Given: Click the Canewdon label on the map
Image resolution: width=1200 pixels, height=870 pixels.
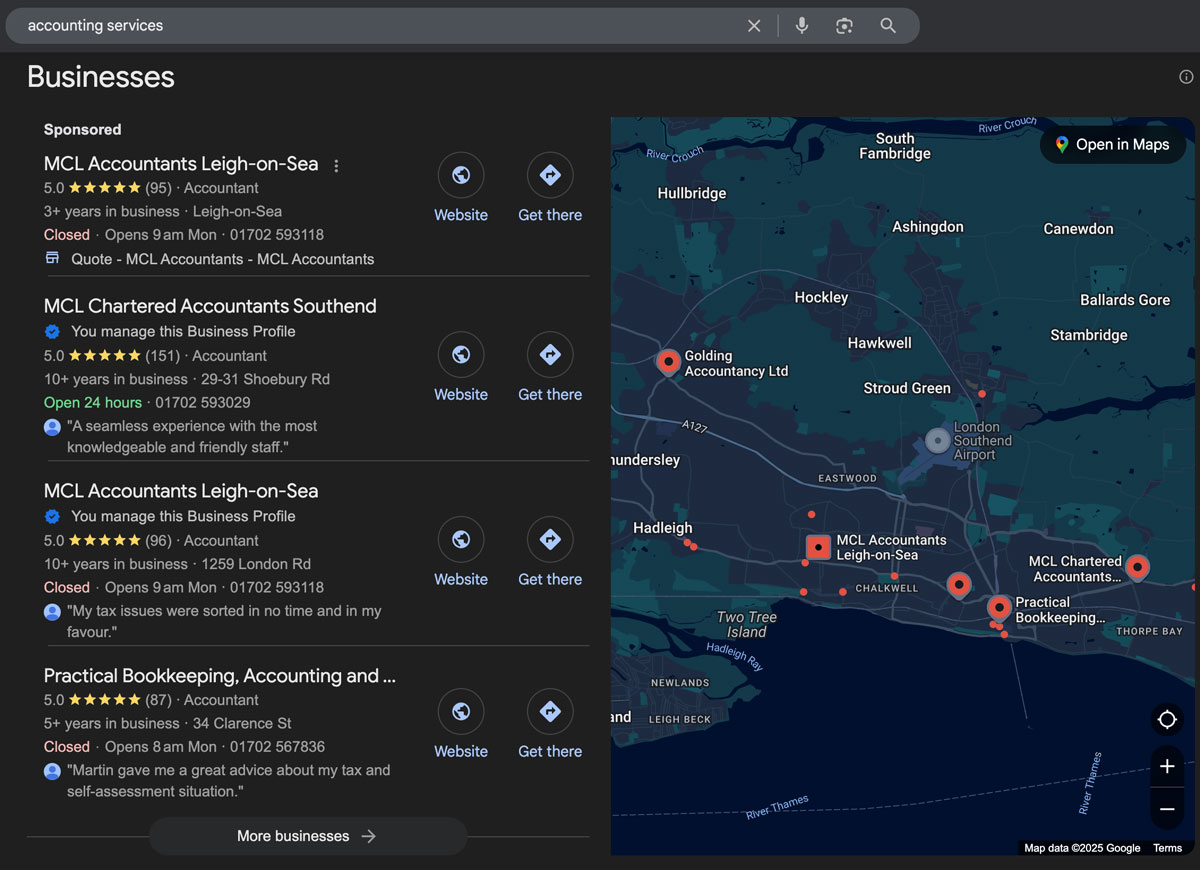Looking at the screenshot, I should (1078, 229).
